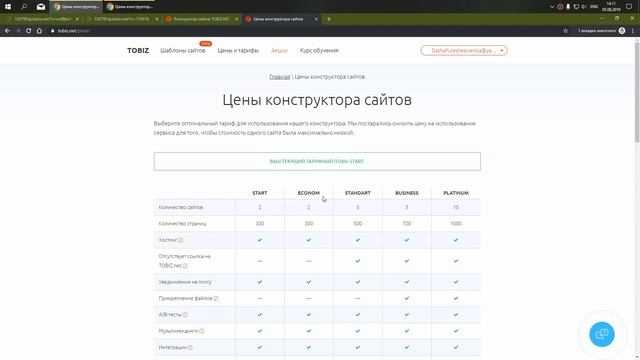640x360 pixels.
Task: Go forward in browser history
Action: coord(18,31)
